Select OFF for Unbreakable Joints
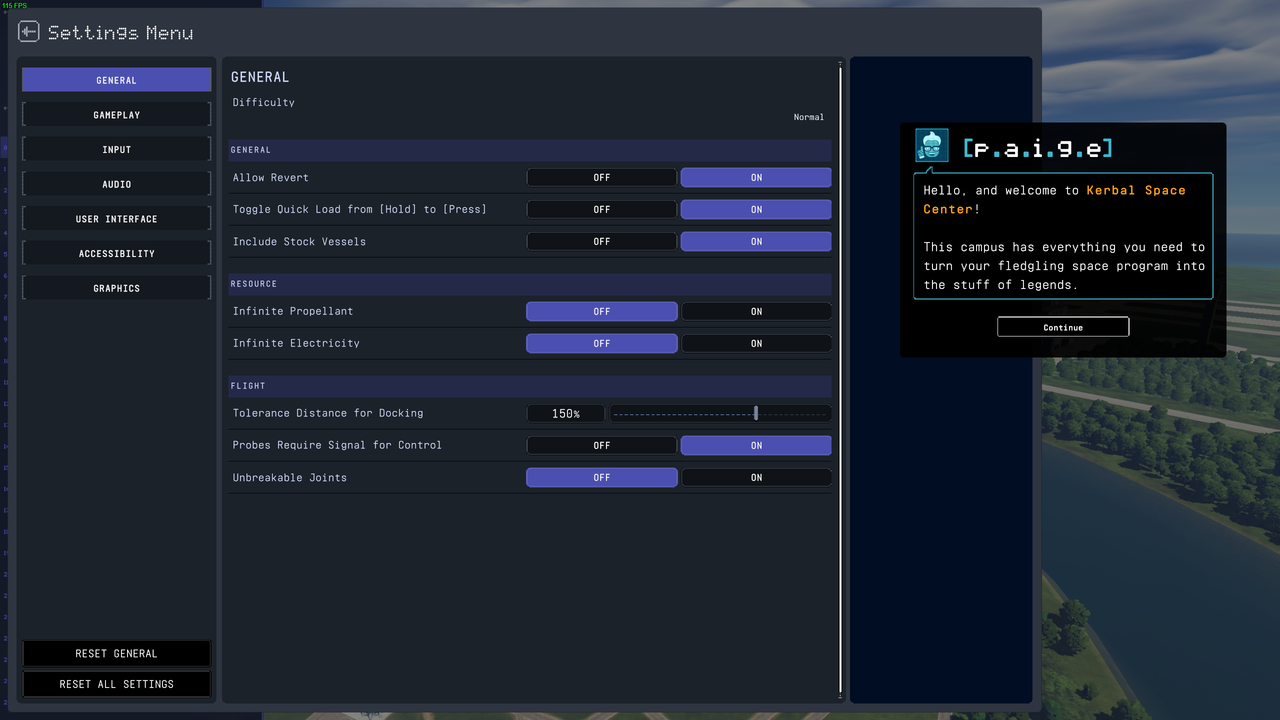The height and width of the screenshot is (720, 1280). coord(602,477)
